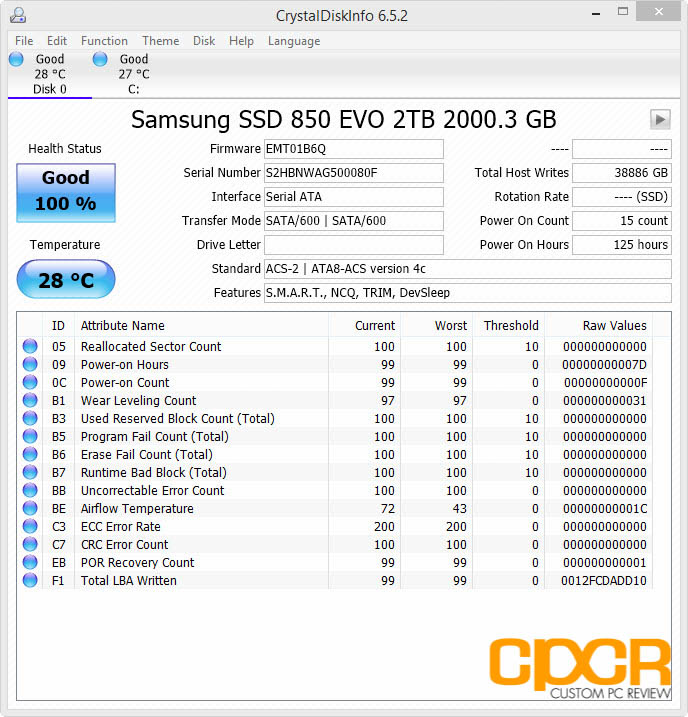This screenshot has width=688, height=717.
Task: Close the CrystalDiskInfo window
Action: click(x=658, y=11)
